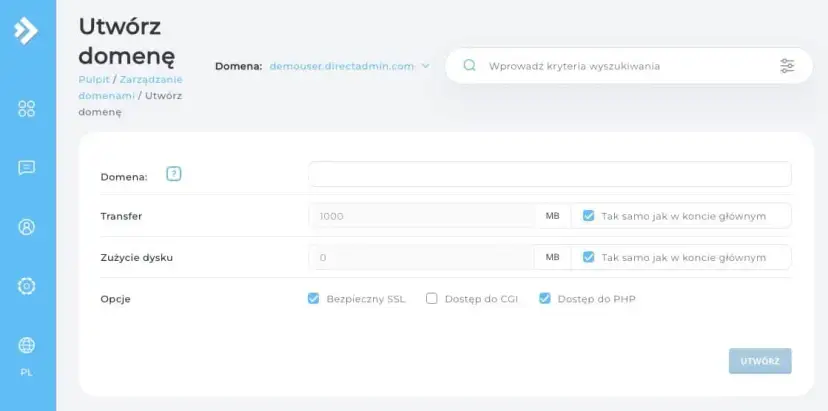The height and width of the screenshot is (411, 828).
Task: Click the globe language icon
Action: tap(27, 345)
